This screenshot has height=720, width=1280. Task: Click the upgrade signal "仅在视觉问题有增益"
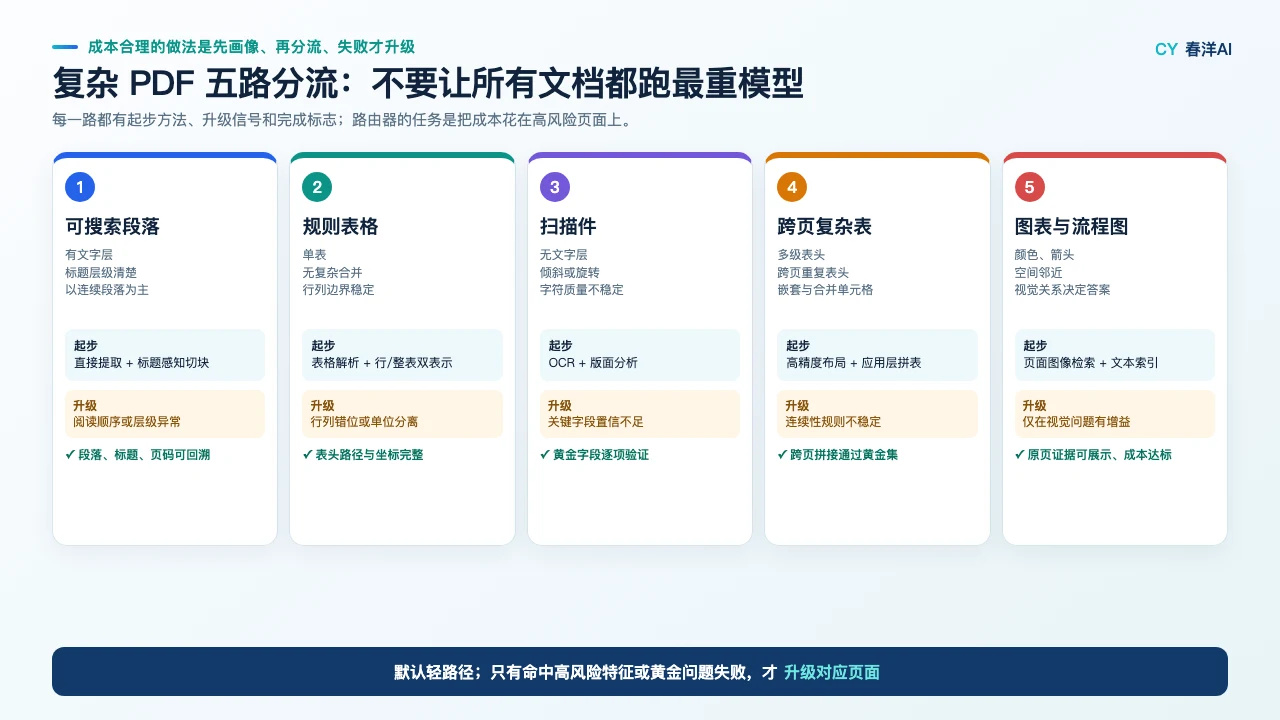(x=1077, y=422)
